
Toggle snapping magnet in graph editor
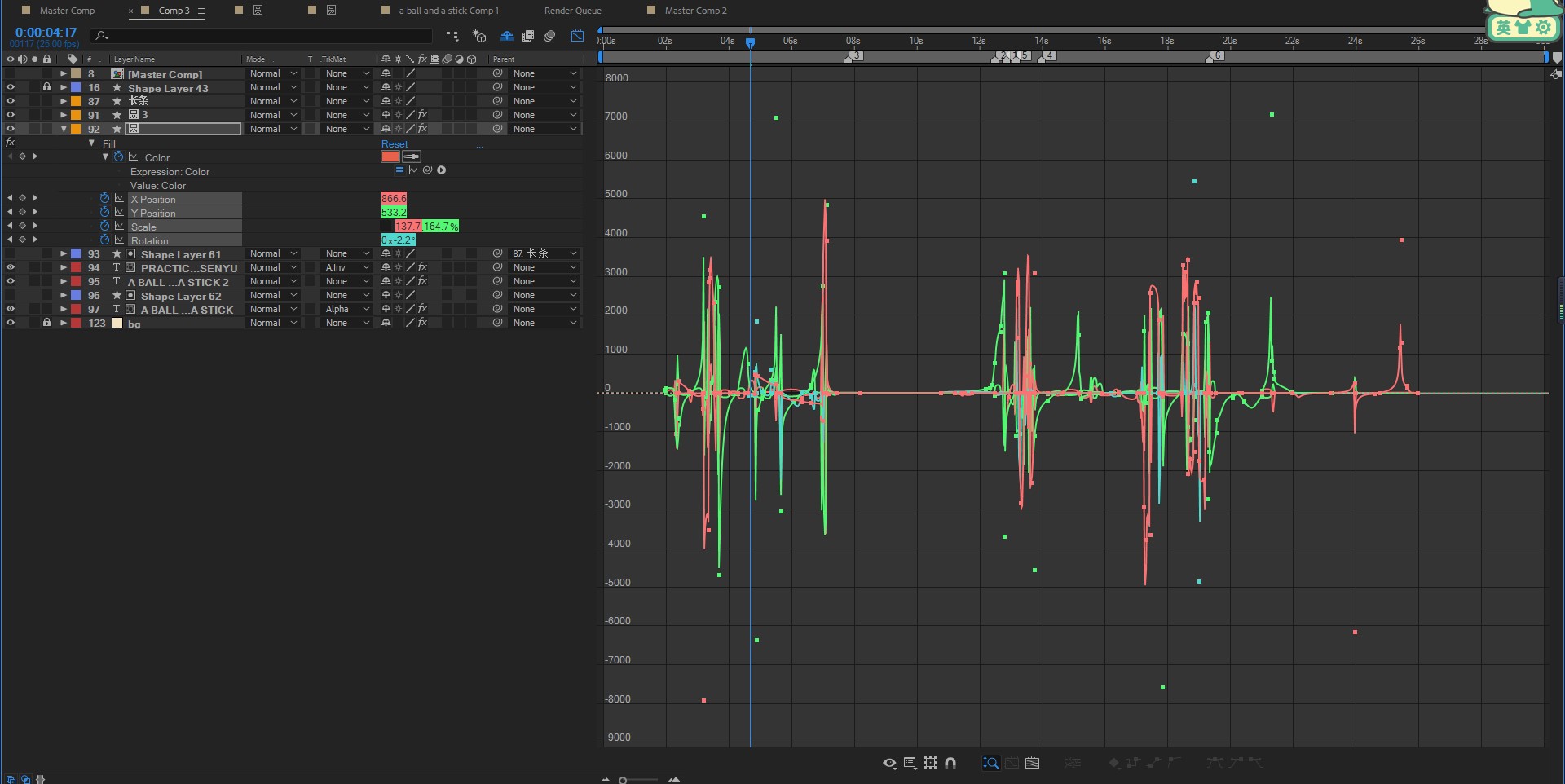click(950, 763)
